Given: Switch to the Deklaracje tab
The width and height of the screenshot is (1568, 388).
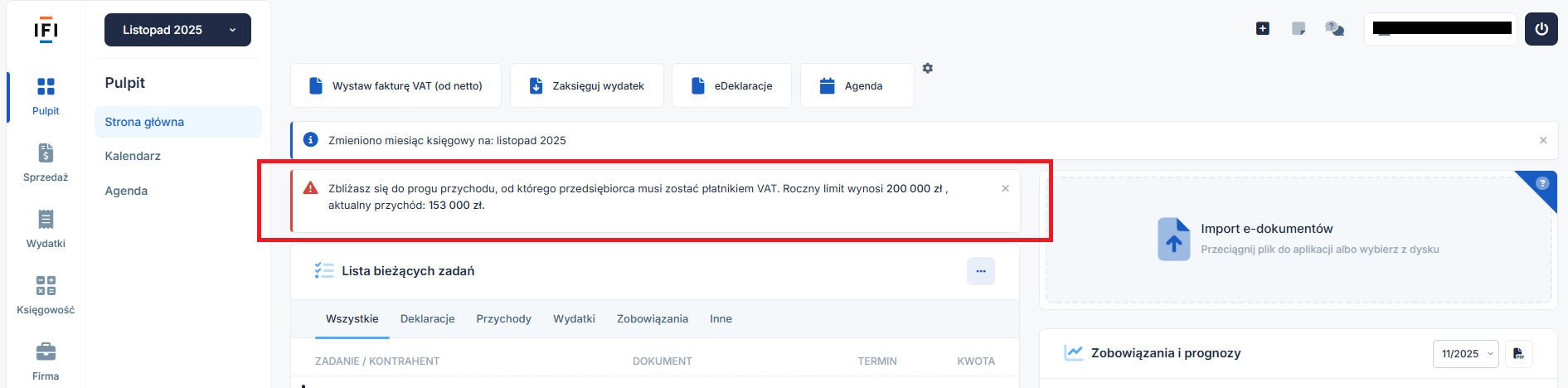Looking at the screenshot, I should tap(427, 319).
